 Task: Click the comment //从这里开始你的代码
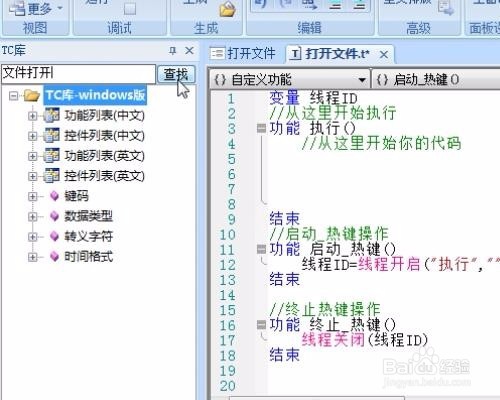[381, 143]
